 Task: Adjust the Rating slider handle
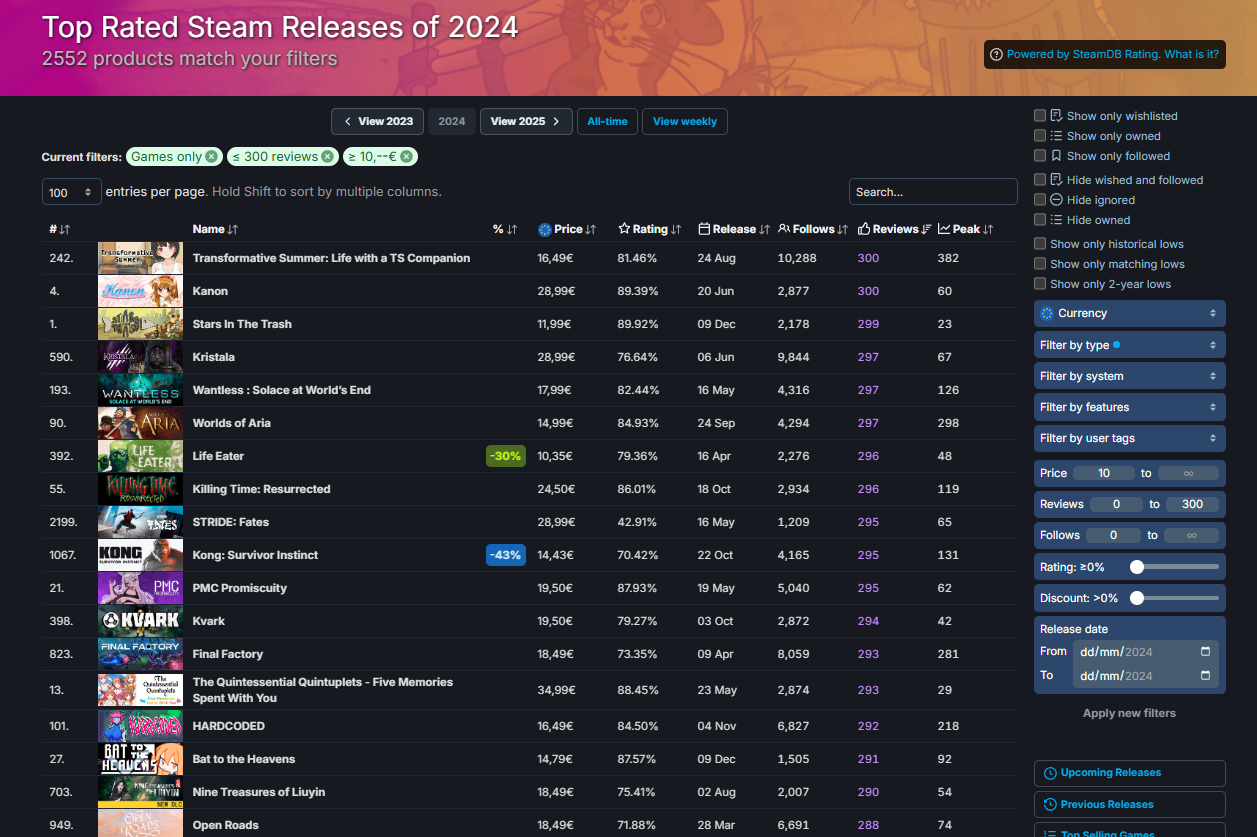[1137, 567]
